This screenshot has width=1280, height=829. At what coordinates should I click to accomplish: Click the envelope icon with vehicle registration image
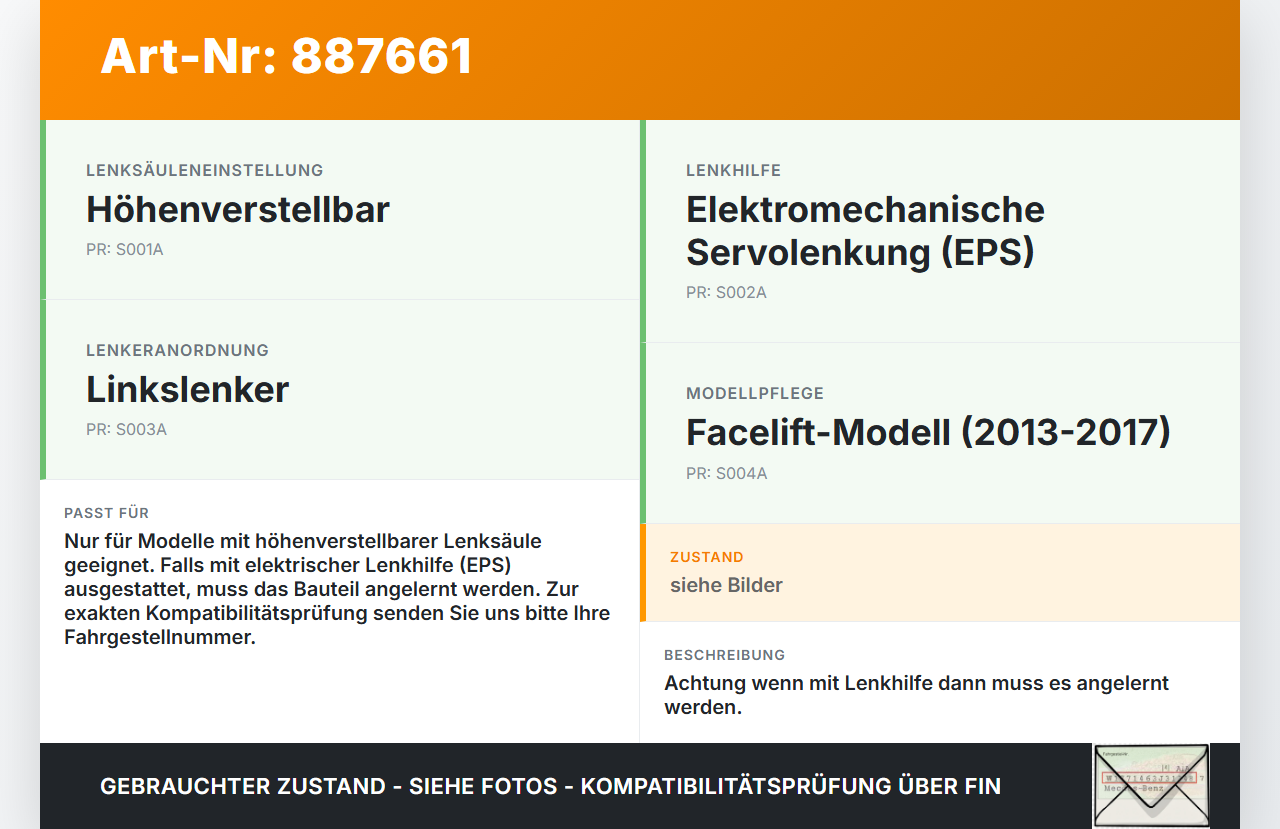[1151, 786]
